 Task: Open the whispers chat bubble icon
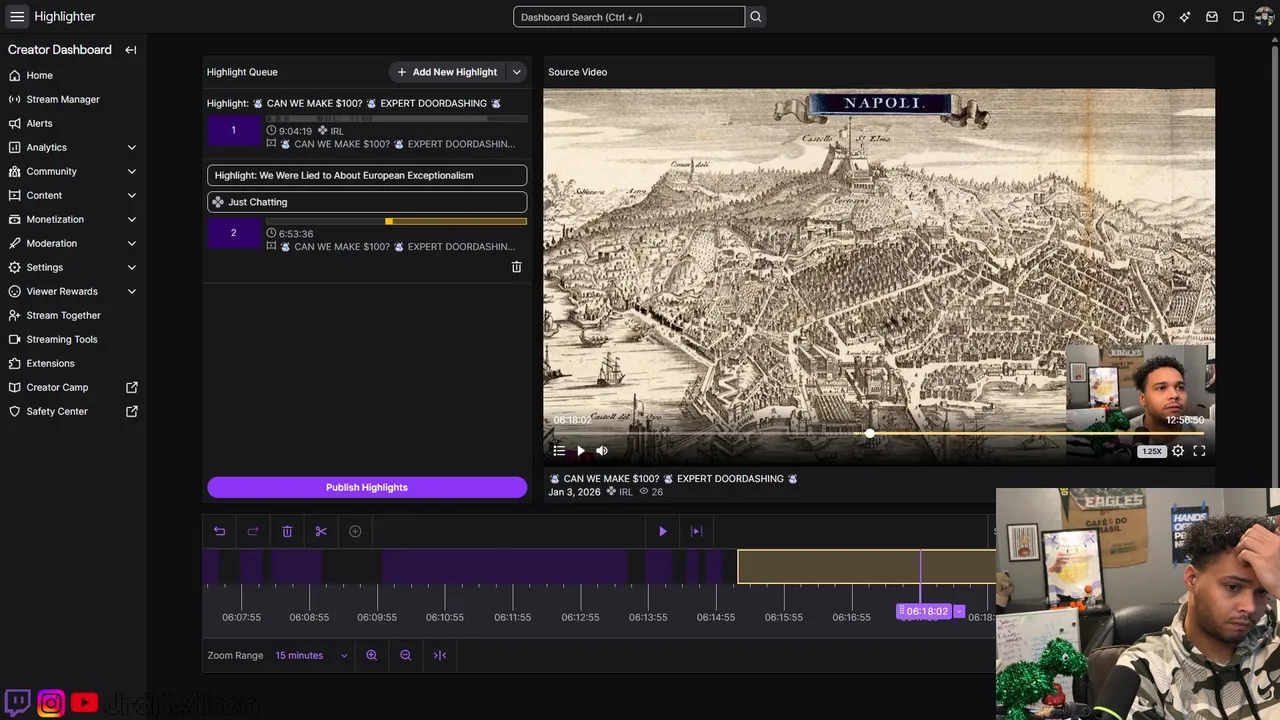1238,17
